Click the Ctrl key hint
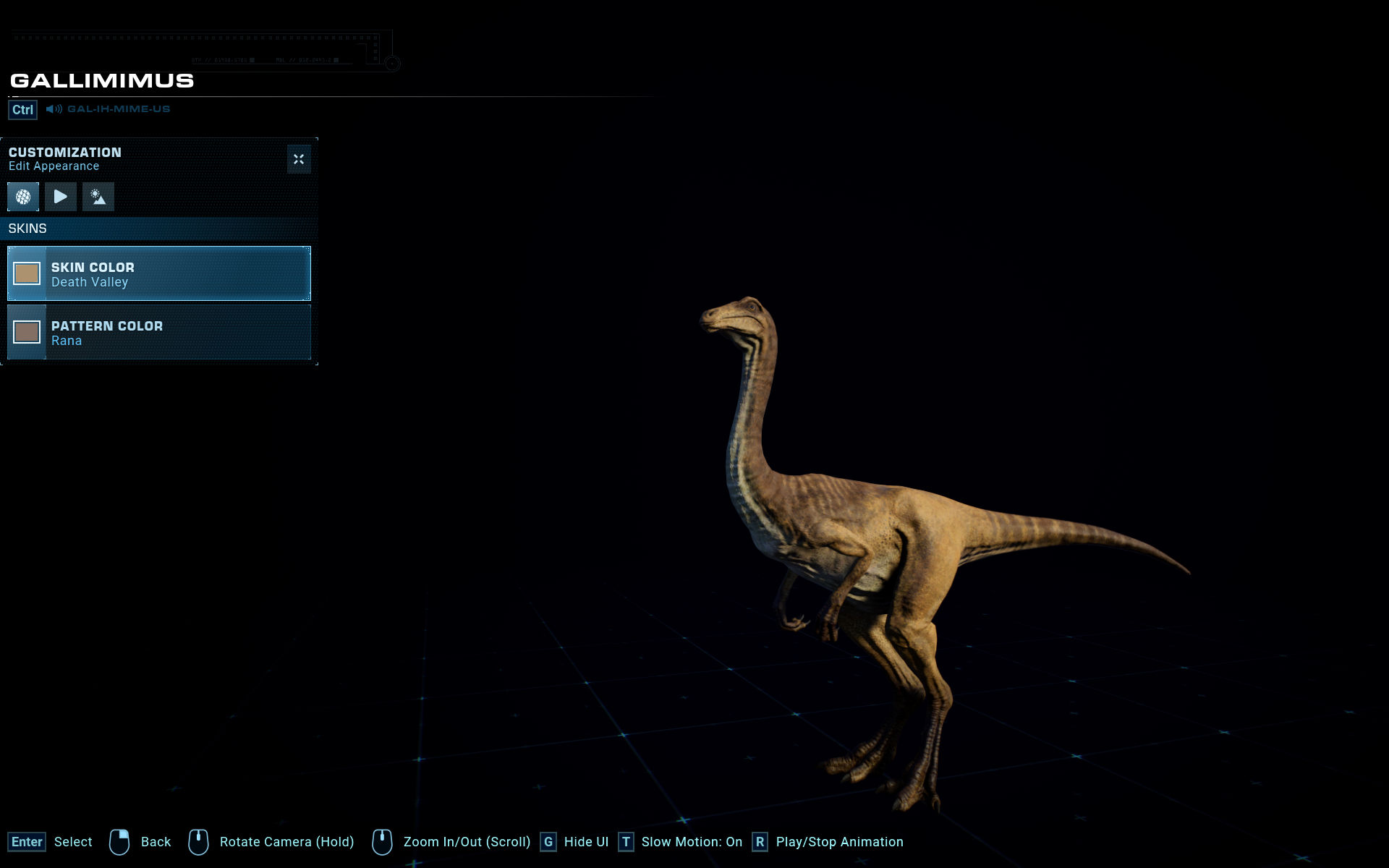Image resolution: width=1389 pixels, height=868 pixels. pyautogui.click(x=22, y=110)
